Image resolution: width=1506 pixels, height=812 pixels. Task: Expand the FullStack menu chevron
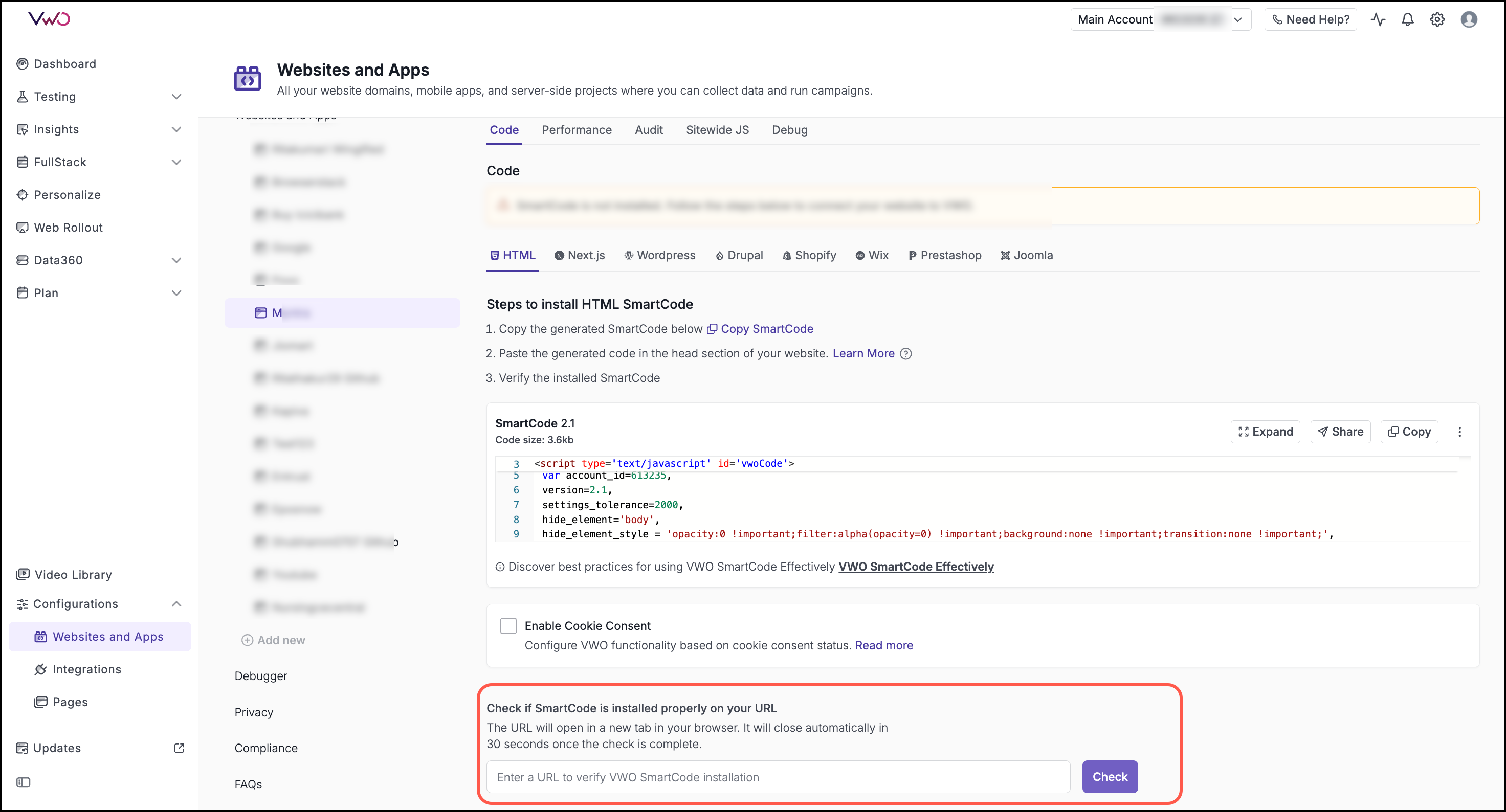(176, 162)
